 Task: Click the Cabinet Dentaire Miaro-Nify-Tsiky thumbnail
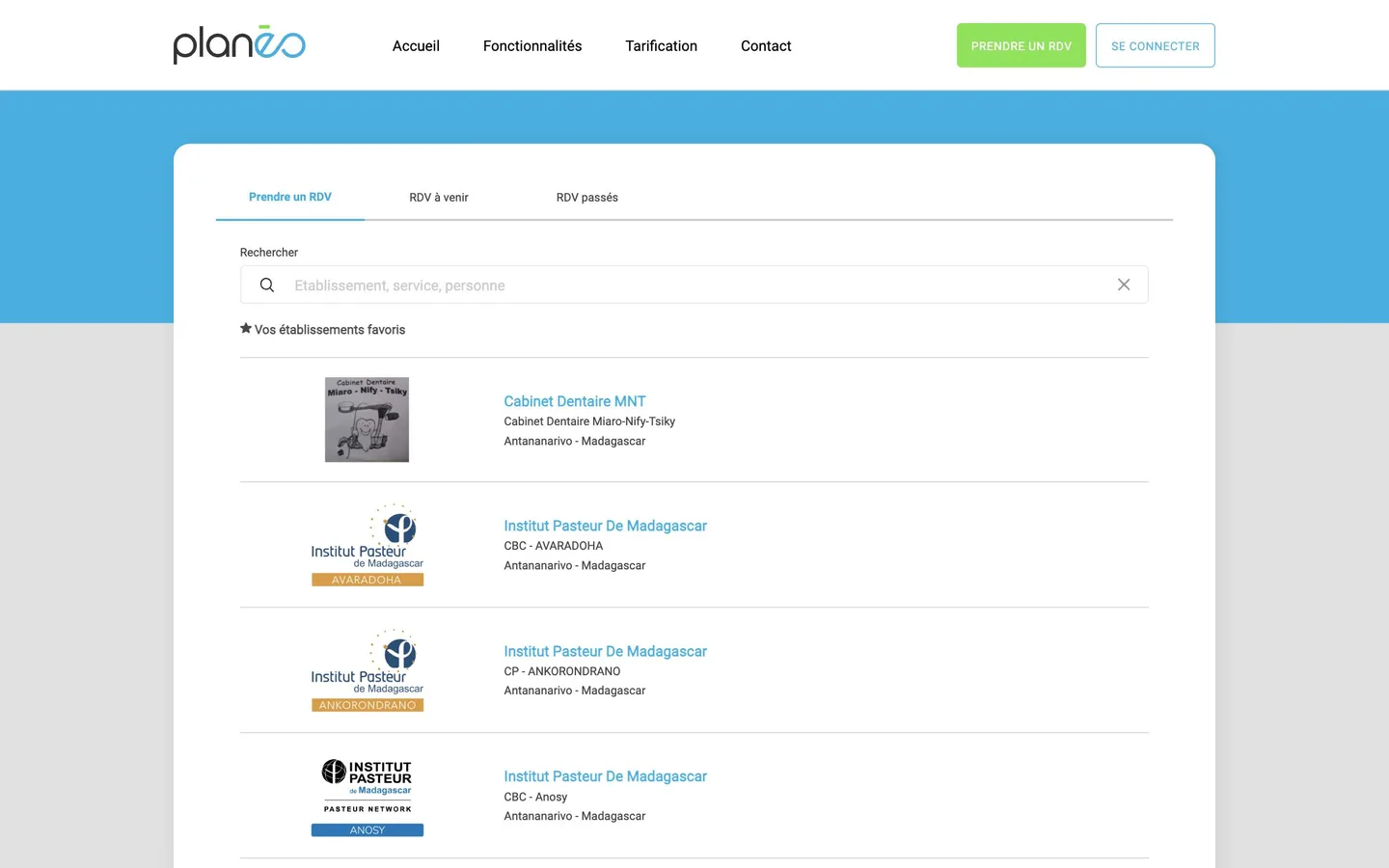click(367, 420)
